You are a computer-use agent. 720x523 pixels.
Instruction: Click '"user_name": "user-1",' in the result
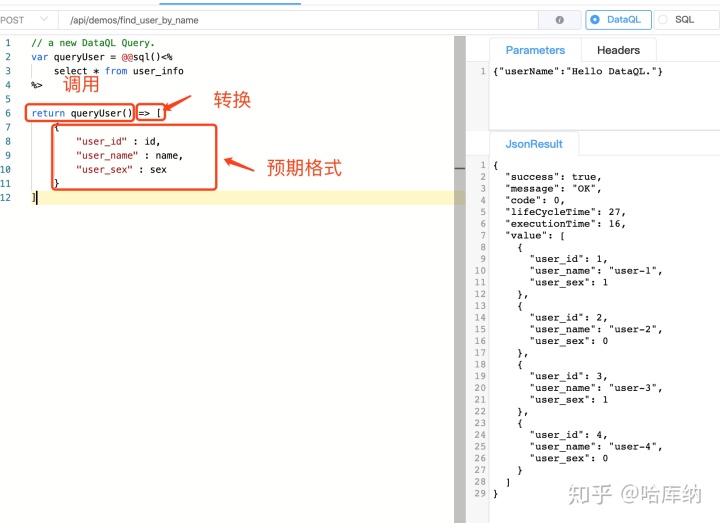point(596,271)
